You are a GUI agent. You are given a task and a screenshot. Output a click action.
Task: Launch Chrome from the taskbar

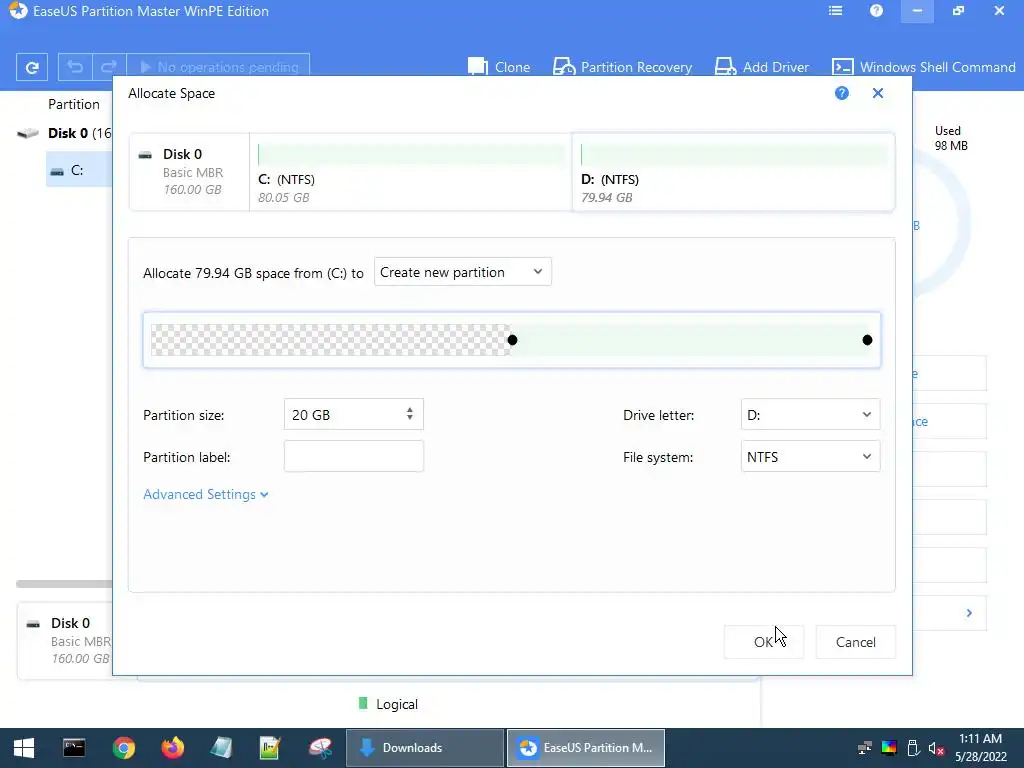[123, 748]
